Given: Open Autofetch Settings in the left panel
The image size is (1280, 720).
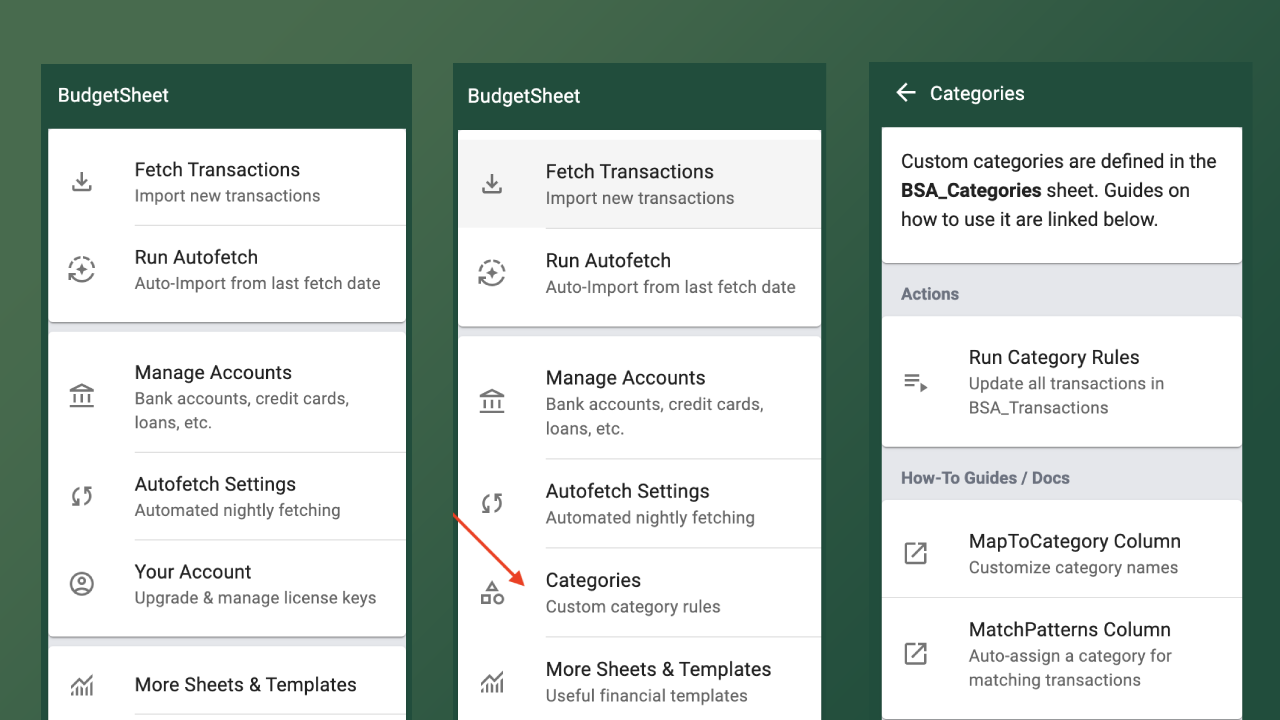Looking at the screenshot, I should (x=227, y=496).
